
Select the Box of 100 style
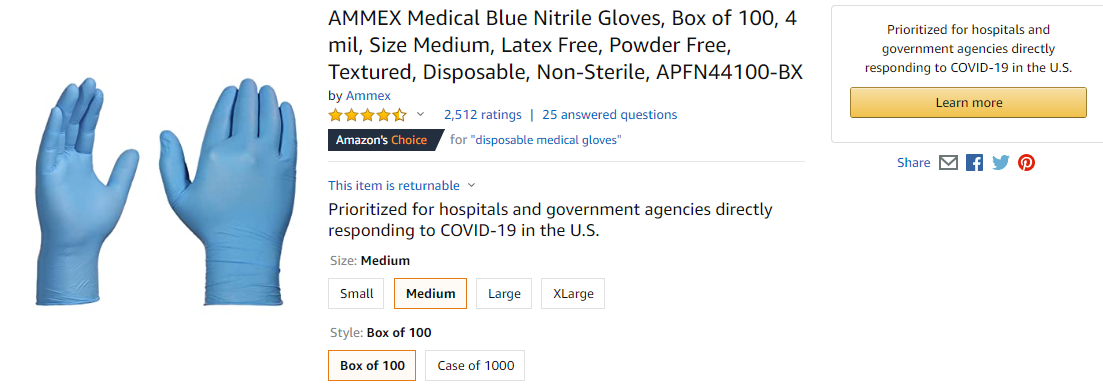tap(372, 365)
